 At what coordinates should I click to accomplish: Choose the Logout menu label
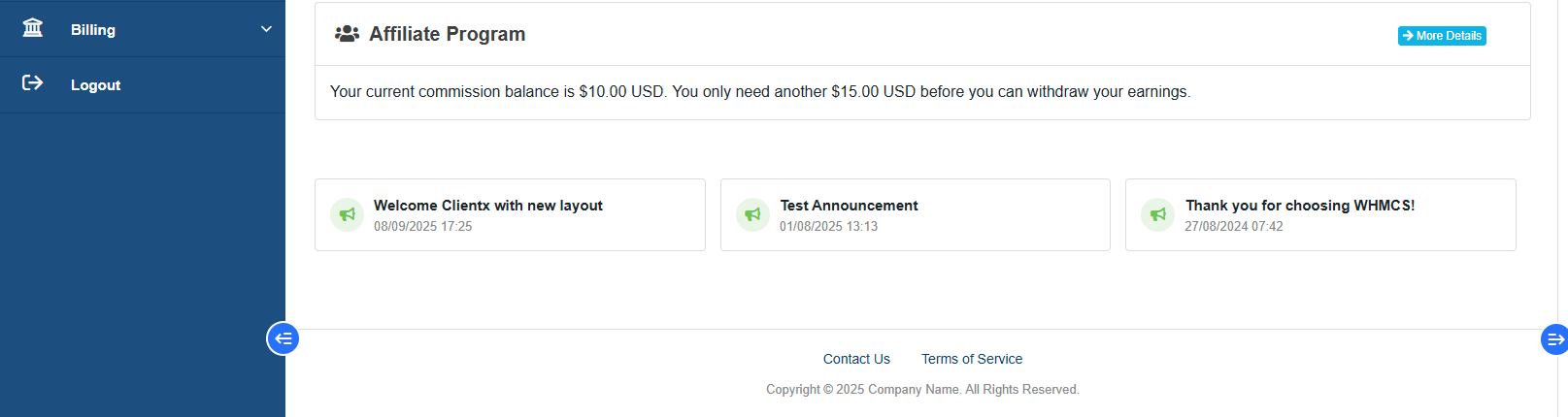click(x=95, y=85)
